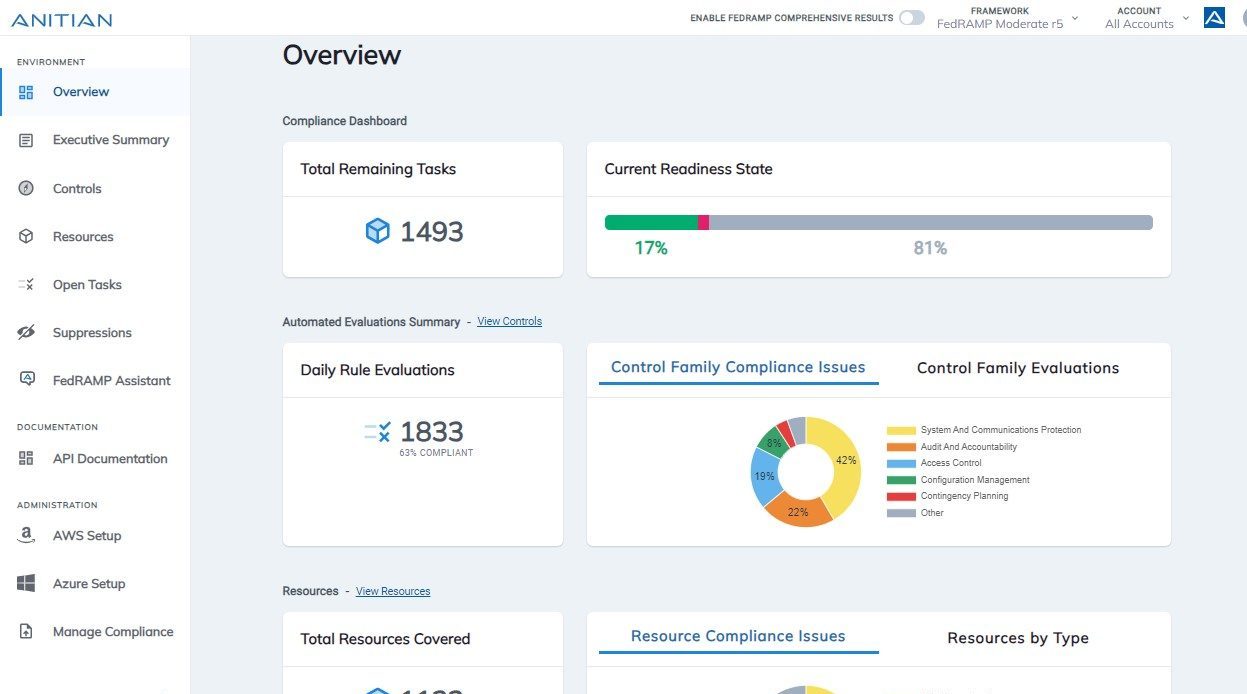Click the Azure Setup Windows icon
The height and width of the screenshot is (694, 1247).
point(26,584)
